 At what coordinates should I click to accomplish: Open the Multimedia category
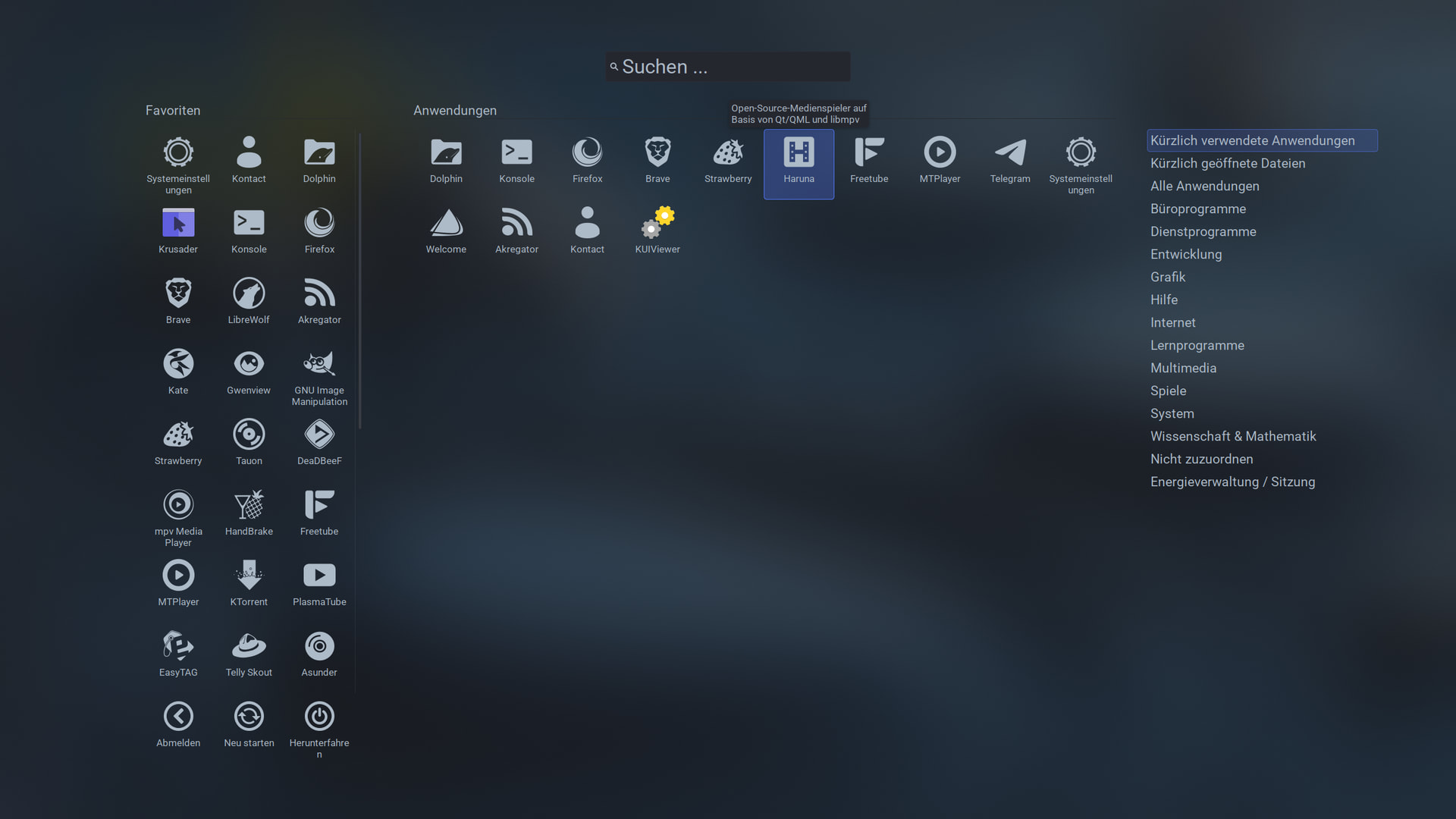(x=1183, y=368)
